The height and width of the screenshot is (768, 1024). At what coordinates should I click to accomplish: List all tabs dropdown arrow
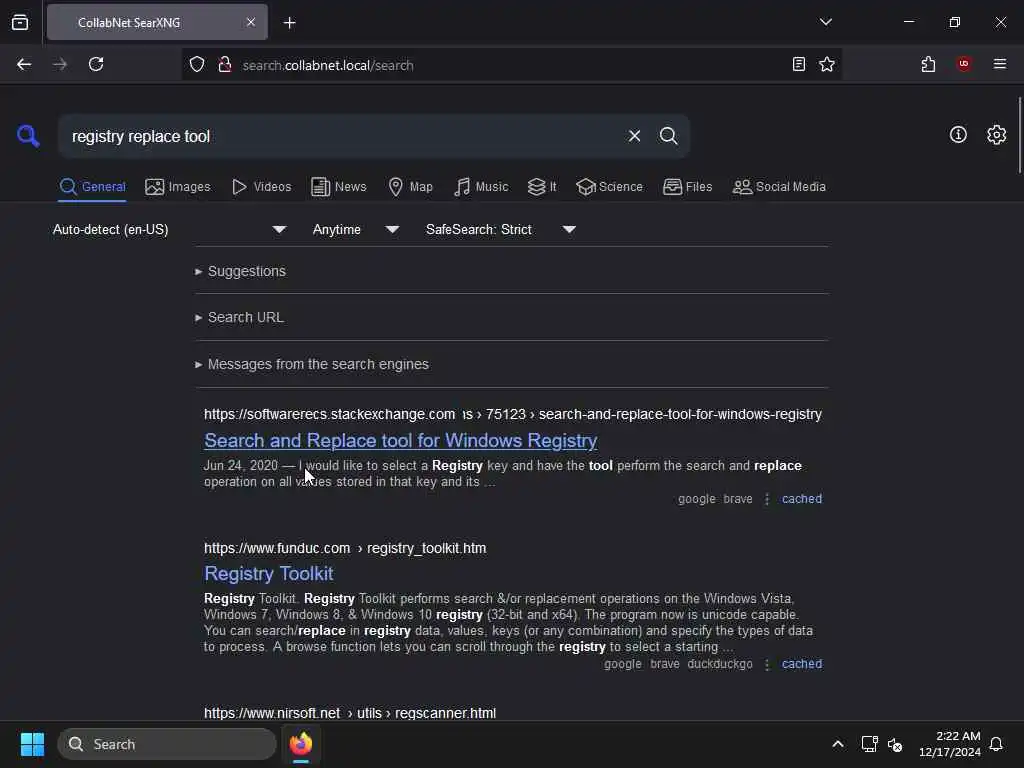coord(825,22)
